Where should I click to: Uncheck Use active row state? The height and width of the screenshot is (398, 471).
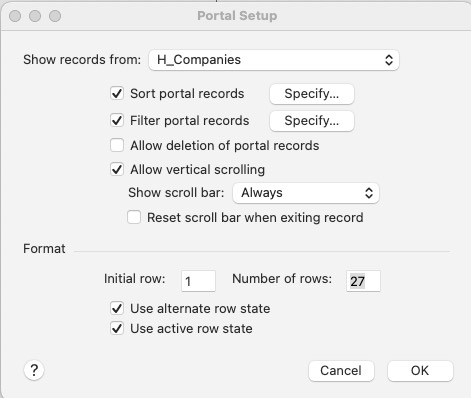117,328
